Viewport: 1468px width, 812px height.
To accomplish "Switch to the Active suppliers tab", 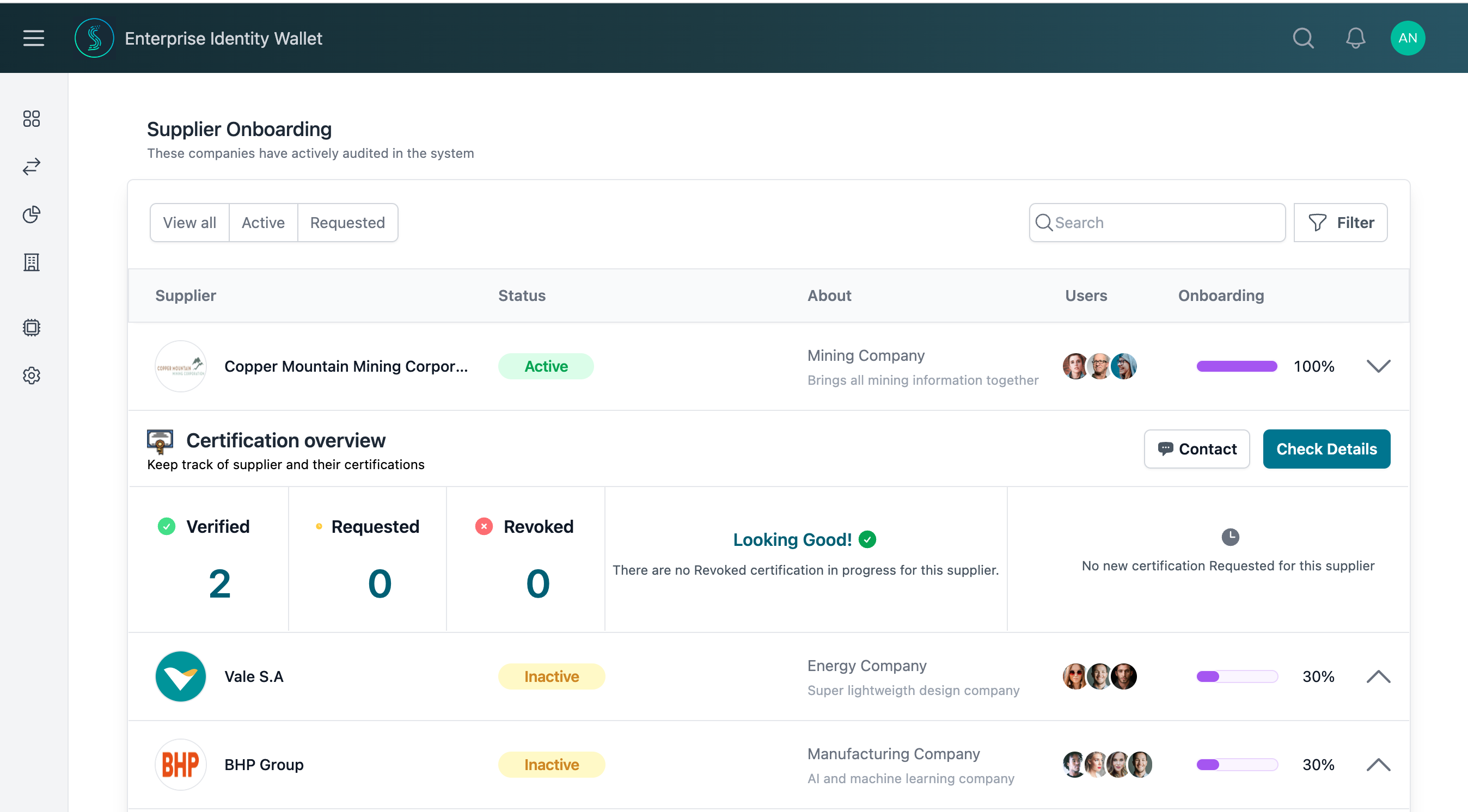I will [264, 222].
